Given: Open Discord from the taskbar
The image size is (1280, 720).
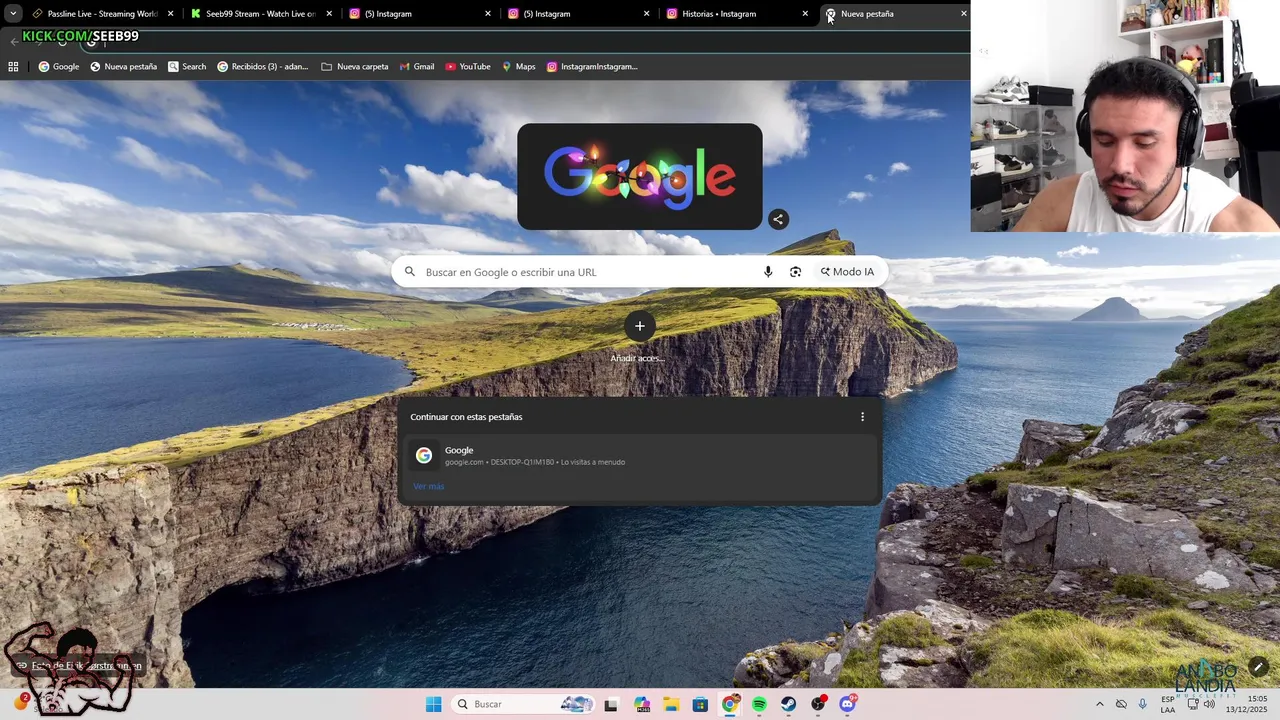Looking at the screenshot, I should pyautogui.click(x=848, y=704).
